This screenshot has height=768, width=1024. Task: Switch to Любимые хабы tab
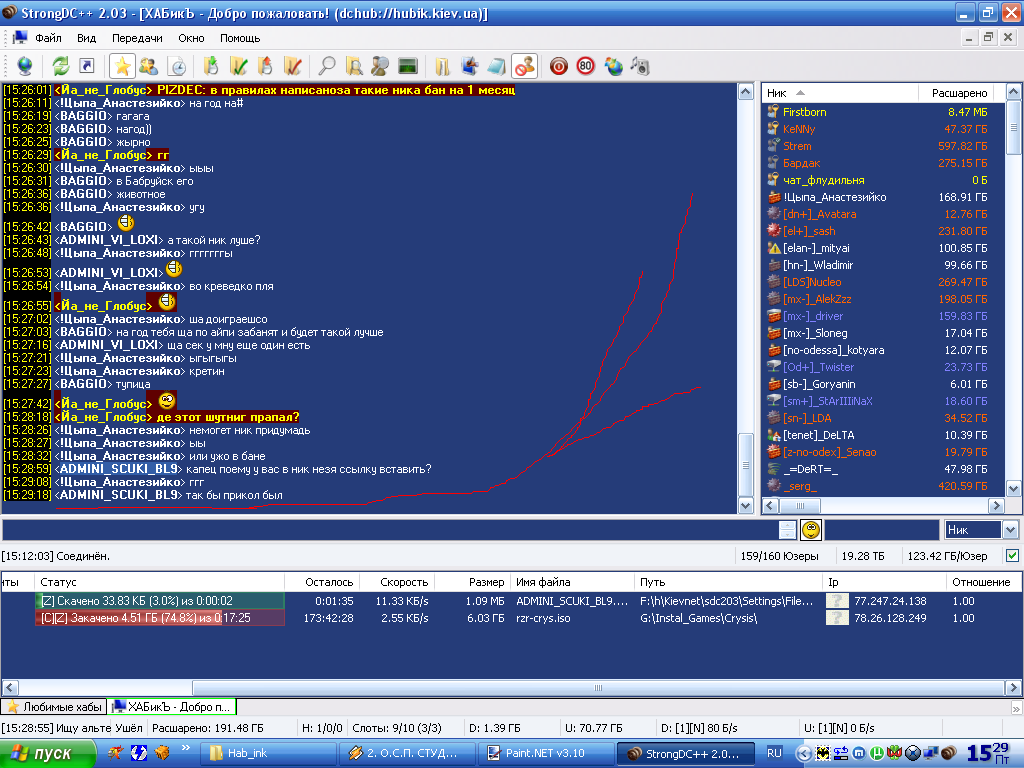pos(54,707)
